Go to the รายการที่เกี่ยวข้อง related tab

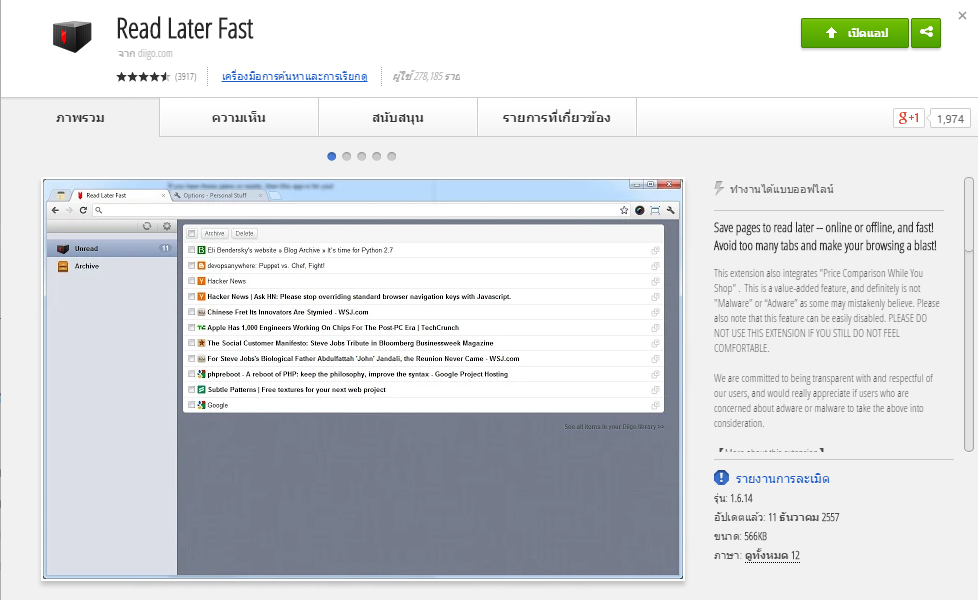557,117
